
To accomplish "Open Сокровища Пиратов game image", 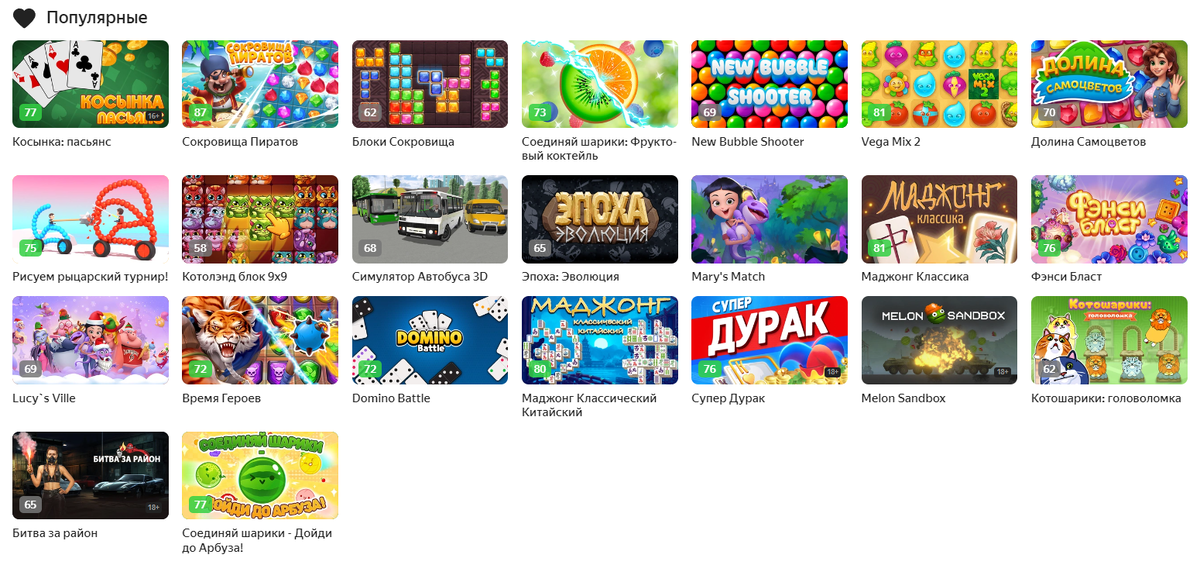I will (x=260, y=84).
